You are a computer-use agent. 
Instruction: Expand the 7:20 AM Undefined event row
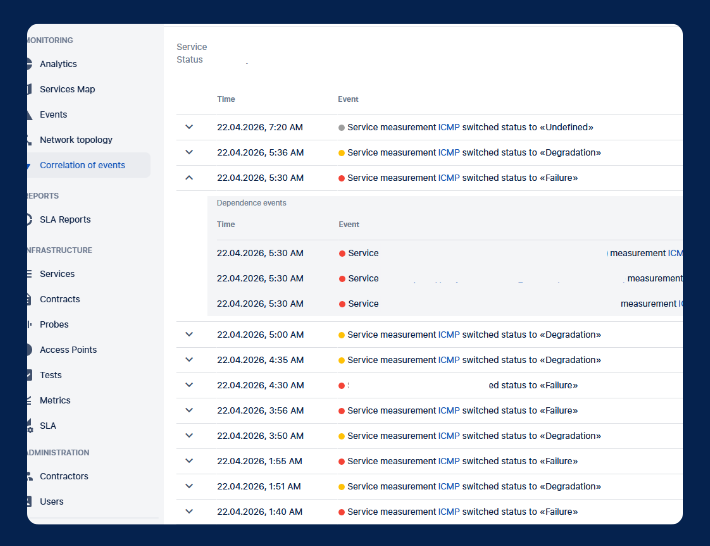(189, 127)
